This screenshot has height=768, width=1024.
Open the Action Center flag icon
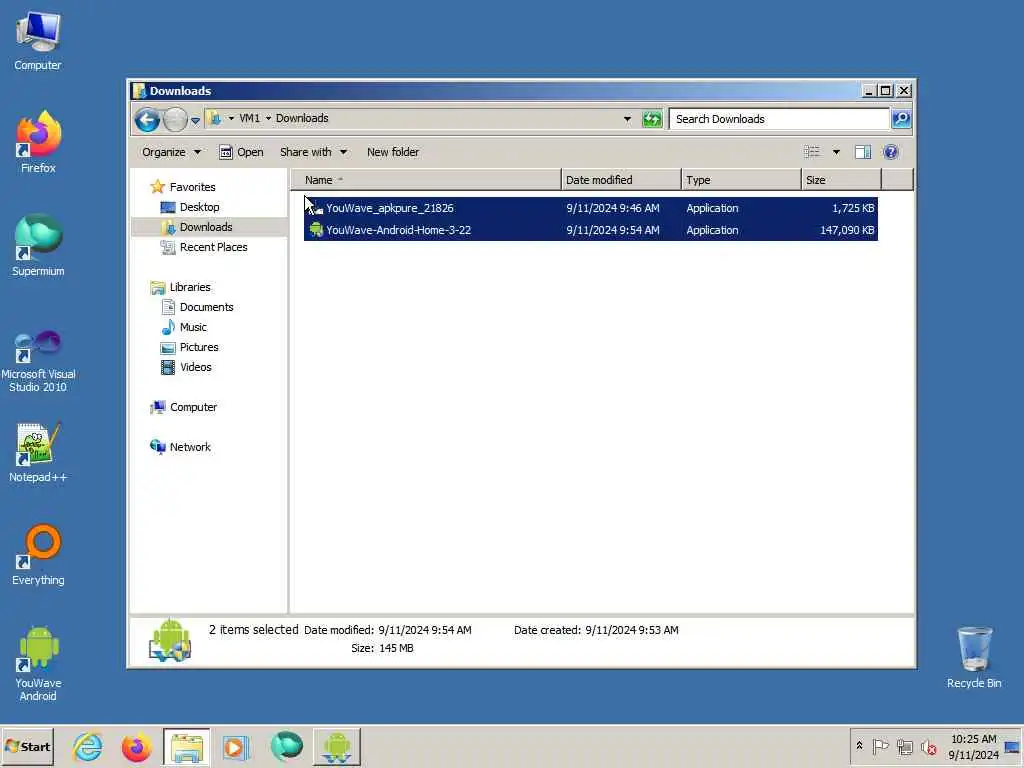(880, 746)
